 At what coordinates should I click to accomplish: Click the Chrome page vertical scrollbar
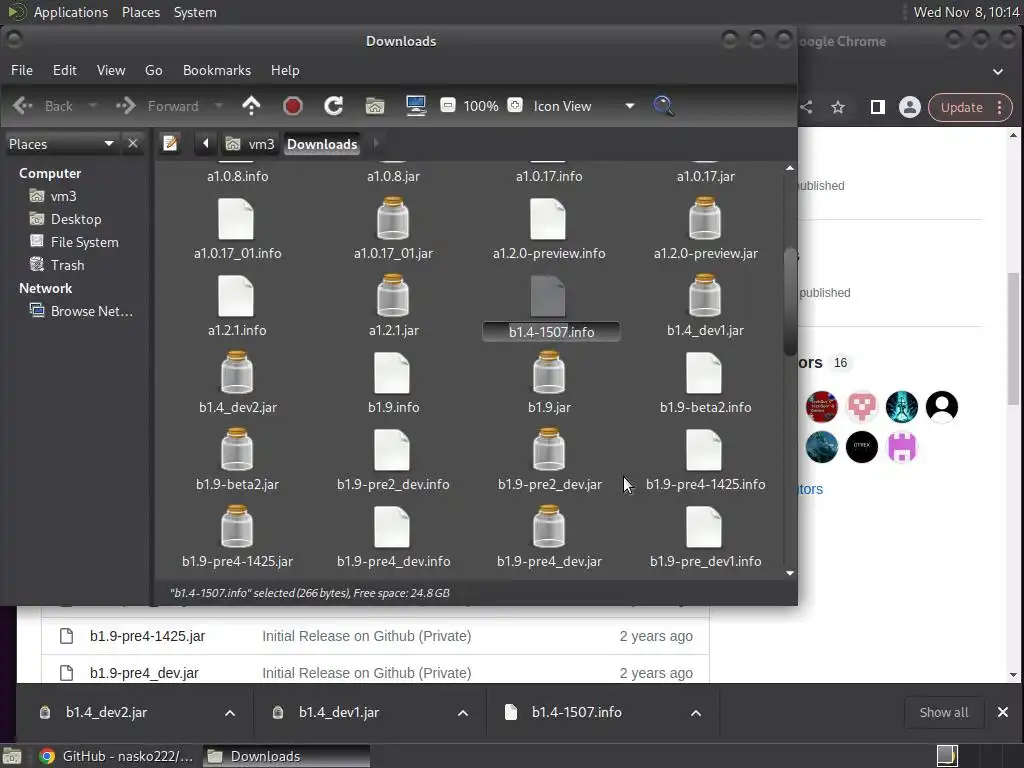tap(1013, 340)
